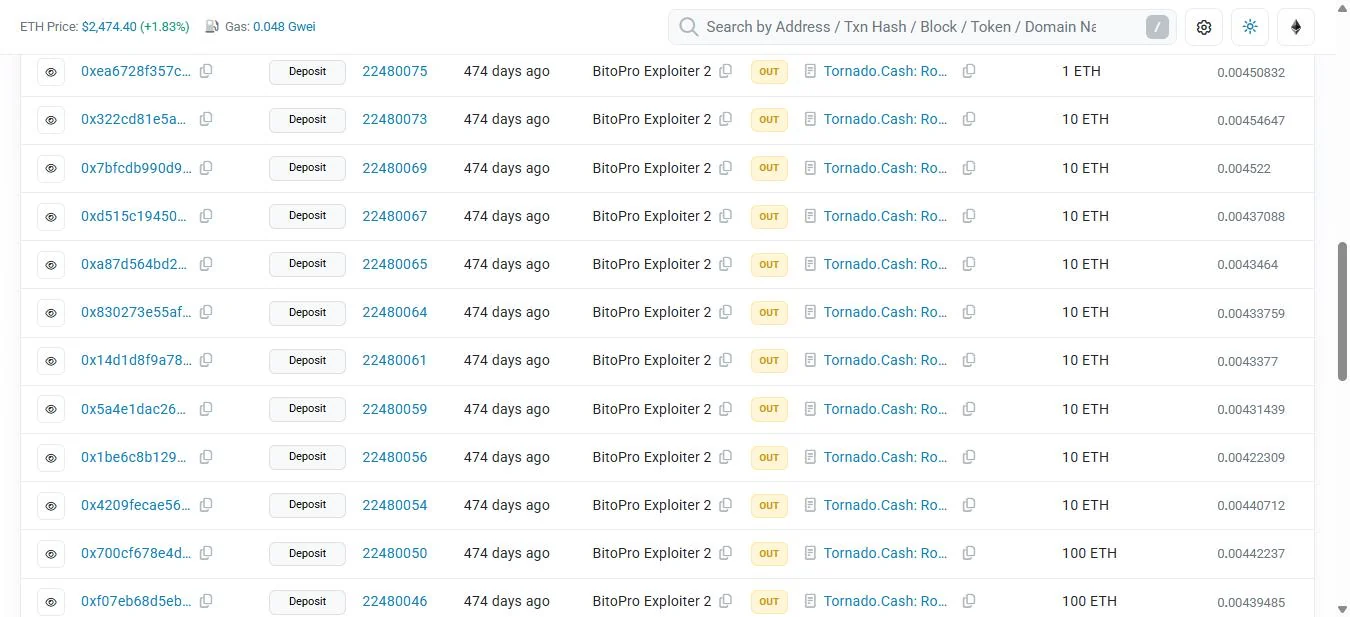Toggle light/dark theme sun icon

1250,27
